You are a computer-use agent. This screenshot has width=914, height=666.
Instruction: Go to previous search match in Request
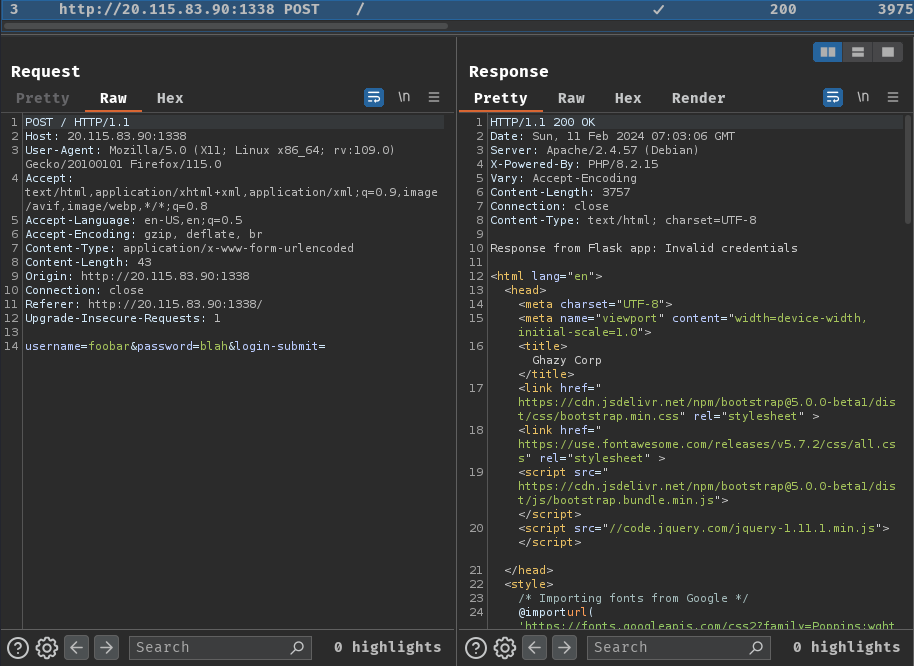[76, 647]
